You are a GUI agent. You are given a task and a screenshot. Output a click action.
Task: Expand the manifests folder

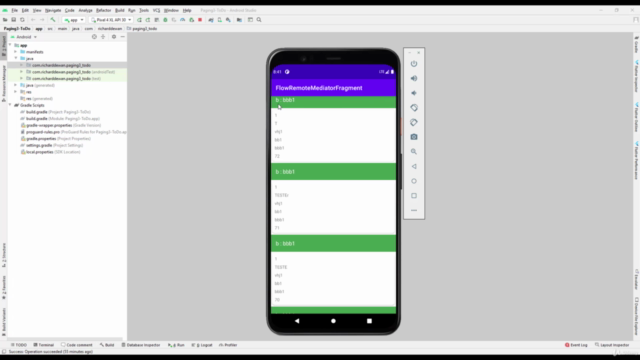[x=16, y=52]
